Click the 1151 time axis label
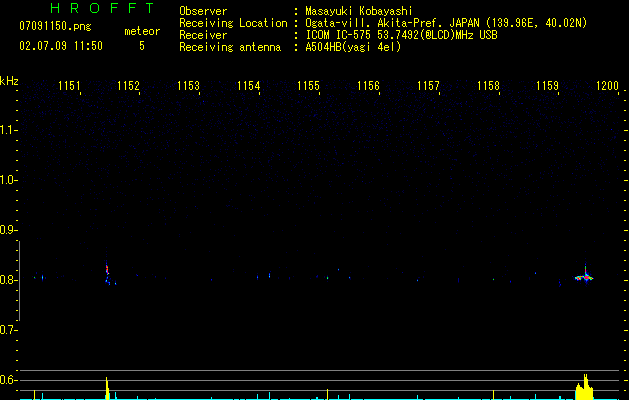Viewport: 629px width, 400px height. click(x=69, y=85)
